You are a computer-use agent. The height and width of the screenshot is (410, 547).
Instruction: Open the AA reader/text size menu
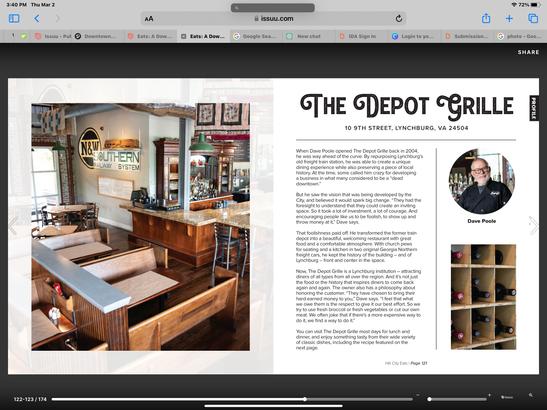pyautogui.click(x=149, y=19)
